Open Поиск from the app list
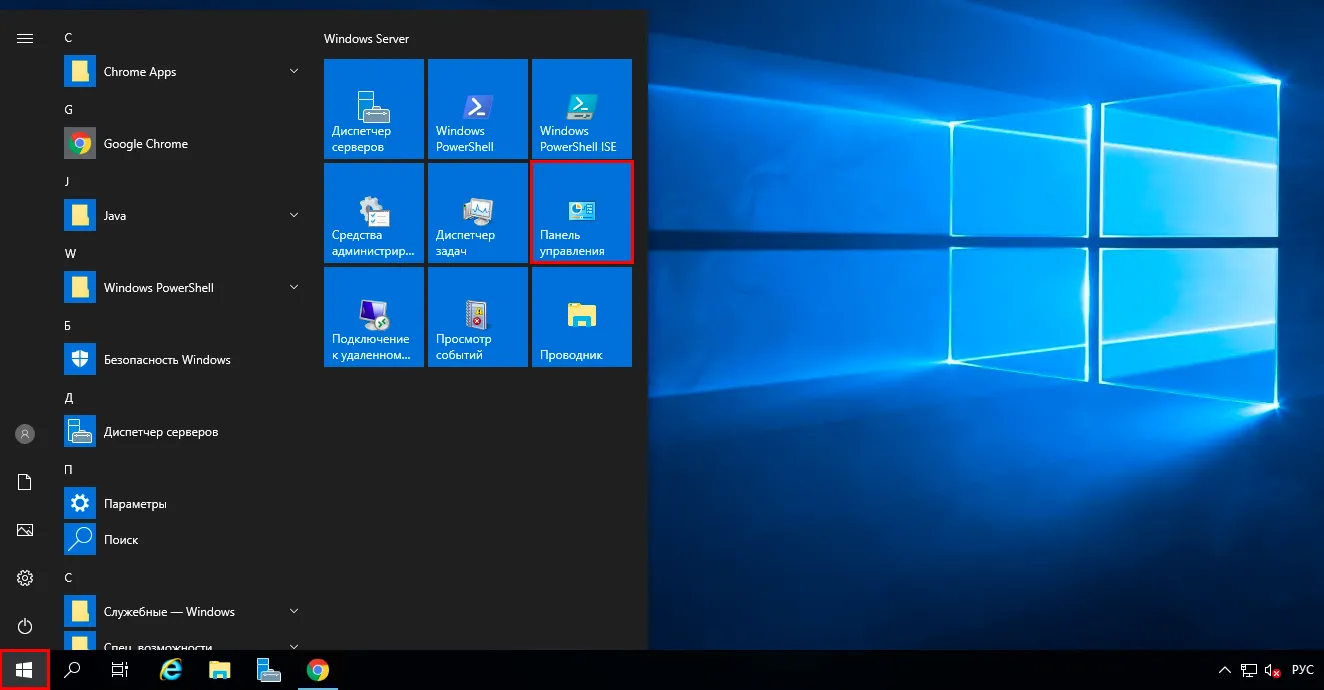Image resolution: width=1324 pixels, height=690 pixels. [x=183, y=540]
